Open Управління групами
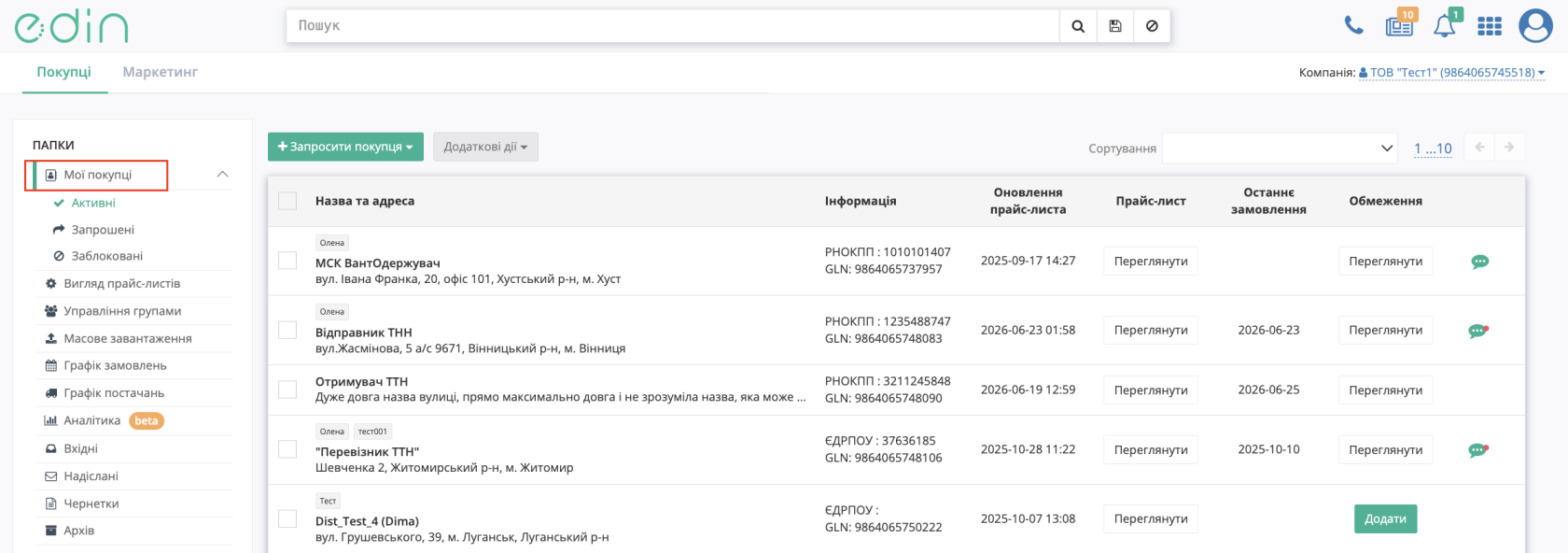The image size is (1568, 553). point(122,311)
